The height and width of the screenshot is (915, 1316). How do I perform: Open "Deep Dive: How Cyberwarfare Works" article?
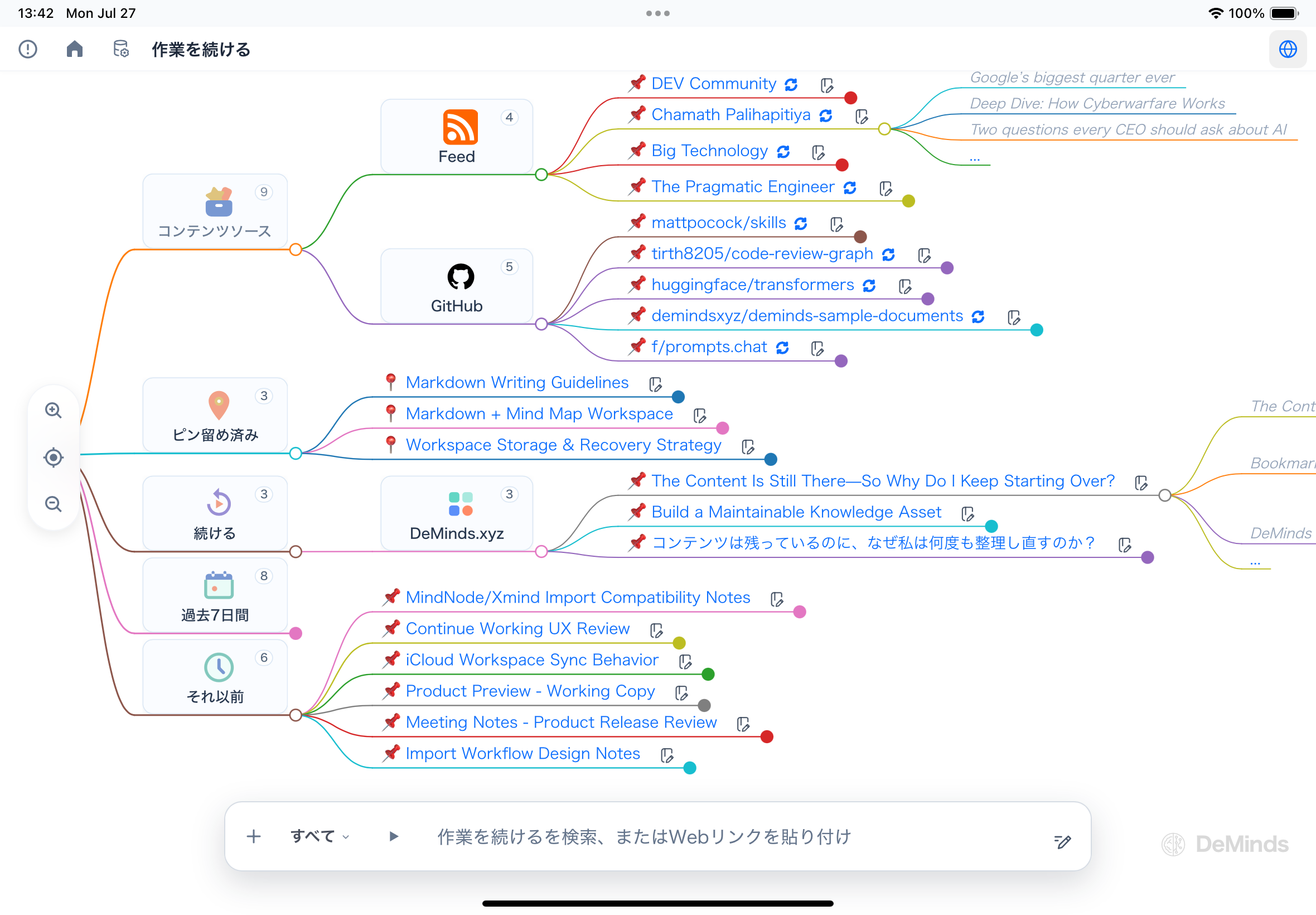[x=1097, y=103]
